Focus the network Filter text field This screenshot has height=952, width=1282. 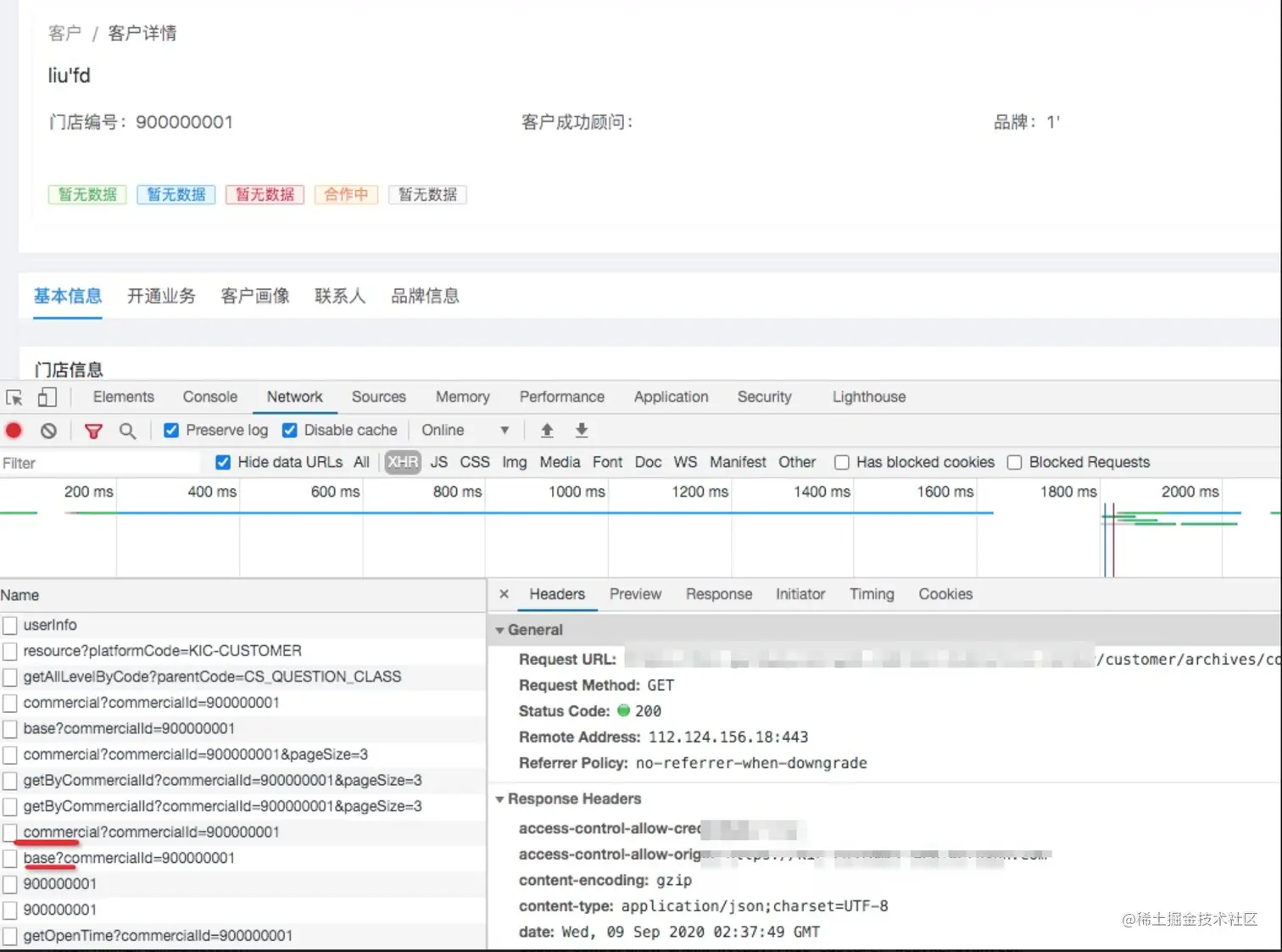coord(100,463)
